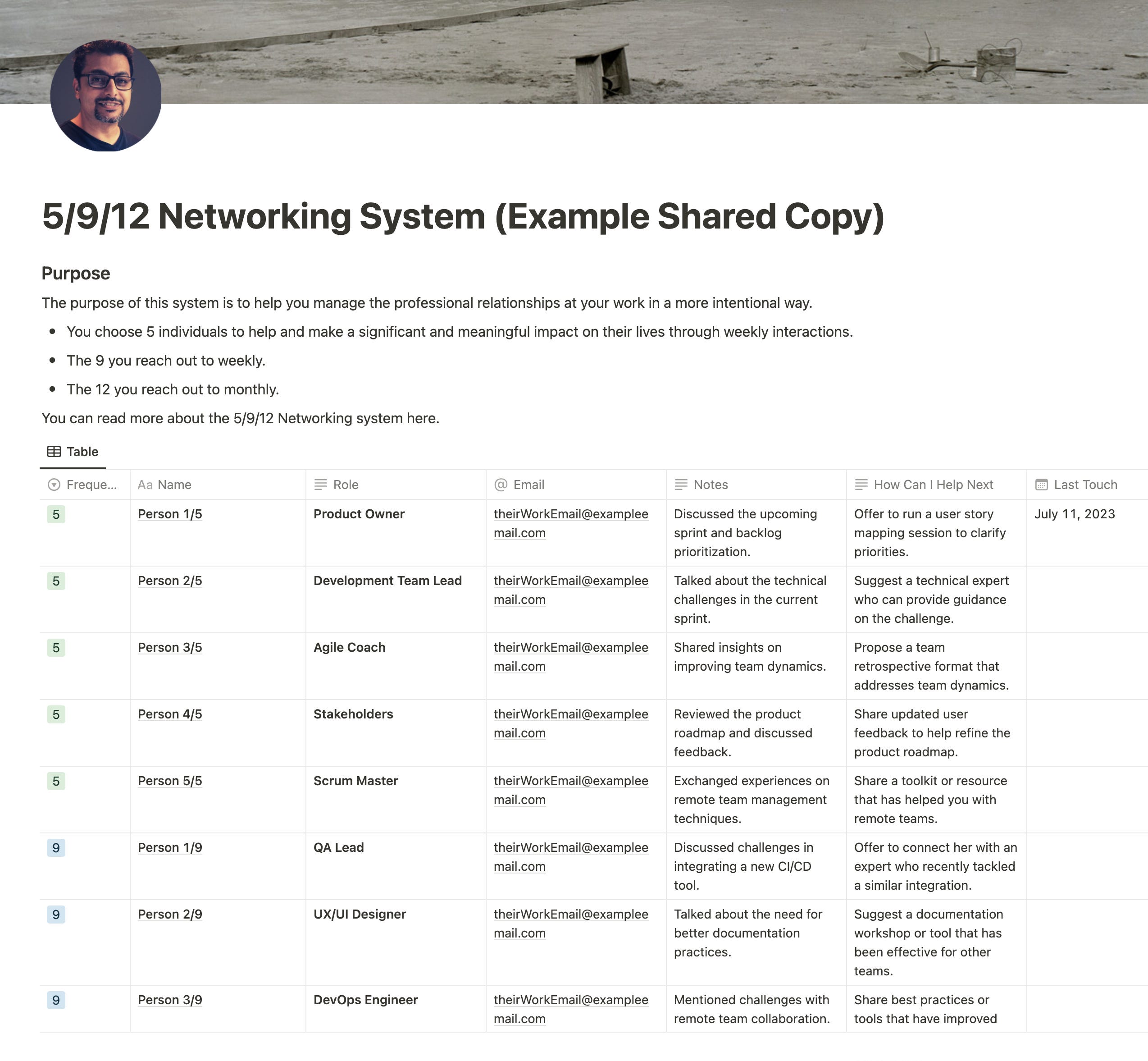Select the blue '9' tag on the QA Lead row
This screenshot has height=1061, width=1148.
pos(56,847)
